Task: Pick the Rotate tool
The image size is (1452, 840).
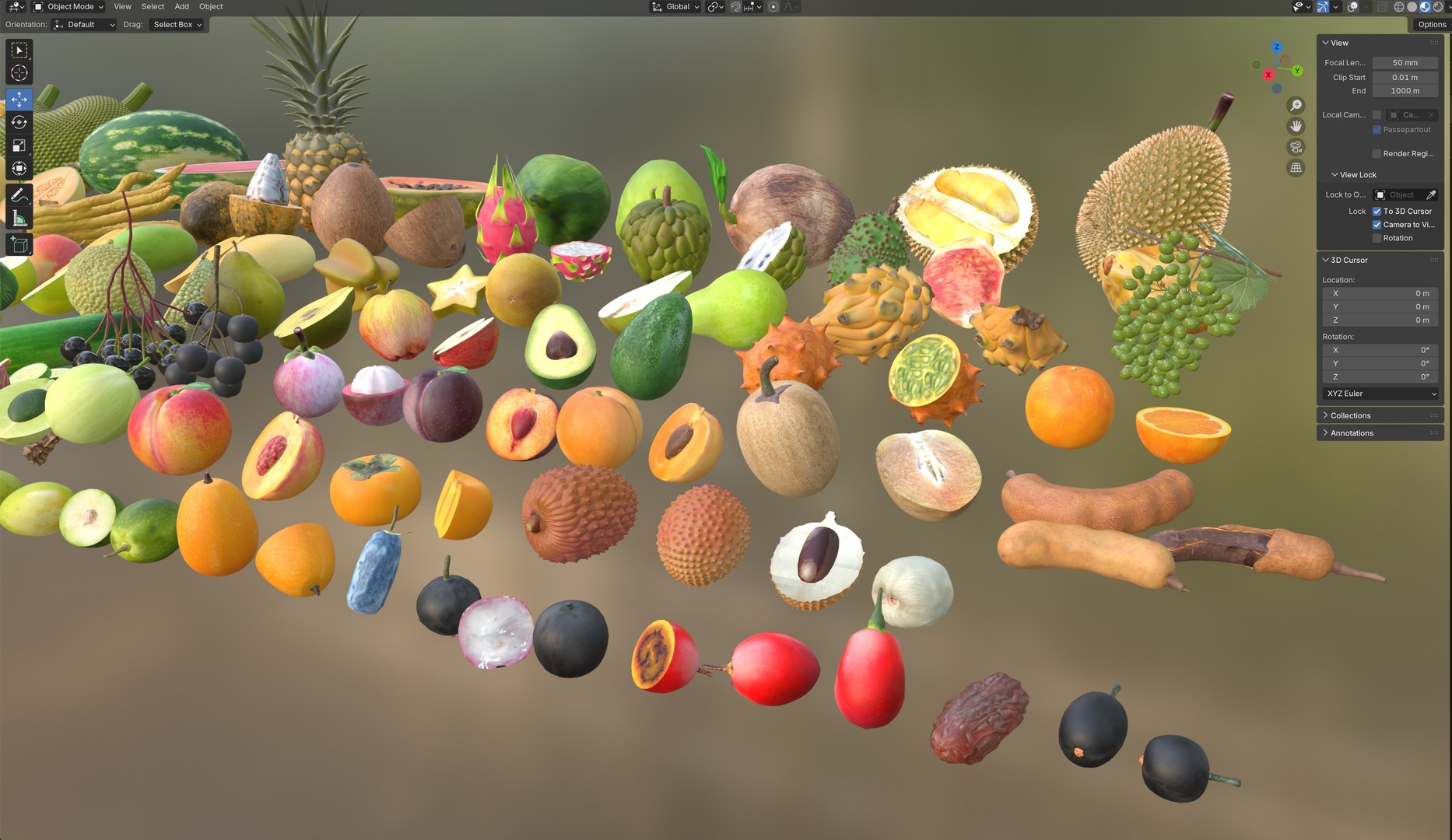Action: (x=19, y=122)
